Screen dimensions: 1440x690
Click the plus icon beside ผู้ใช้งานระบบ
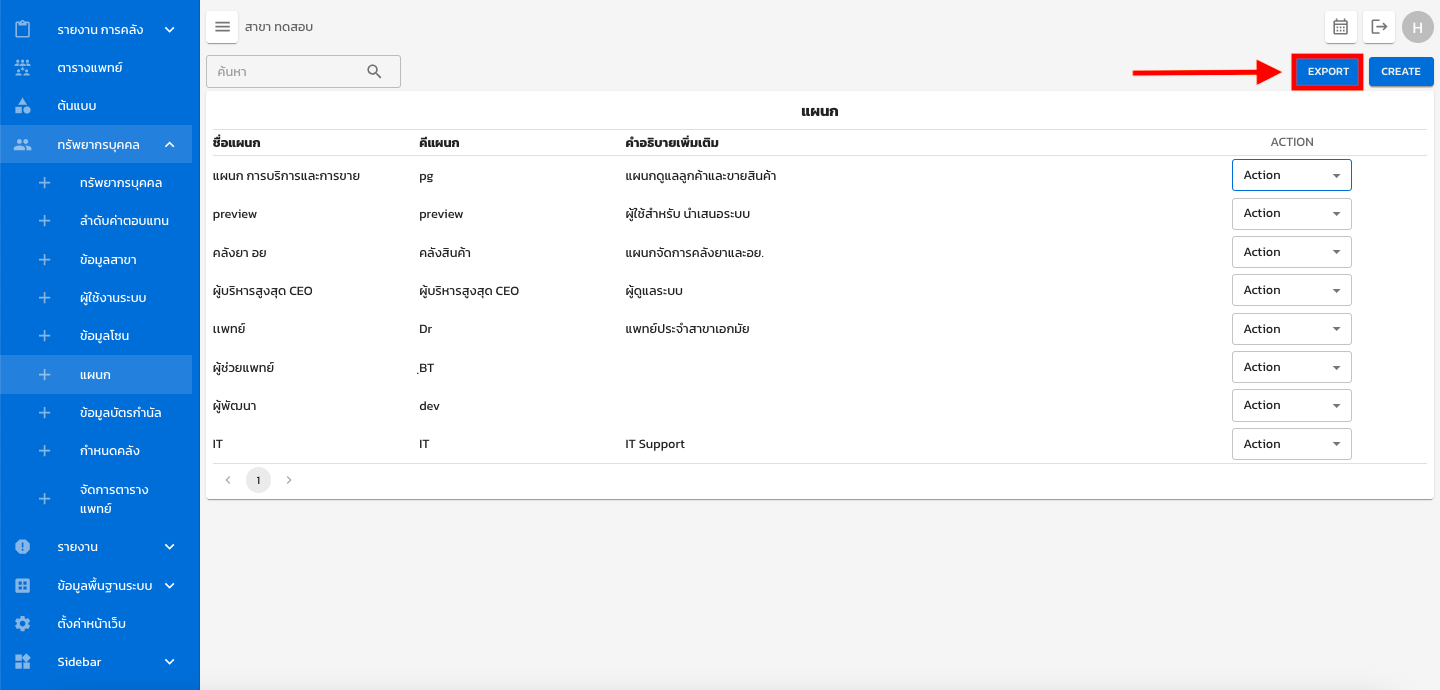coord(44,298)
